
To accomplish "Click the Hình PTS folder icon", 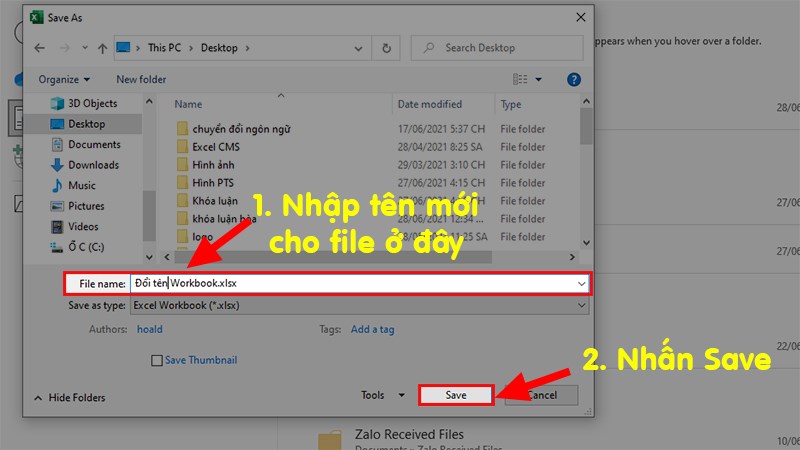I will (x=182, y=183).
